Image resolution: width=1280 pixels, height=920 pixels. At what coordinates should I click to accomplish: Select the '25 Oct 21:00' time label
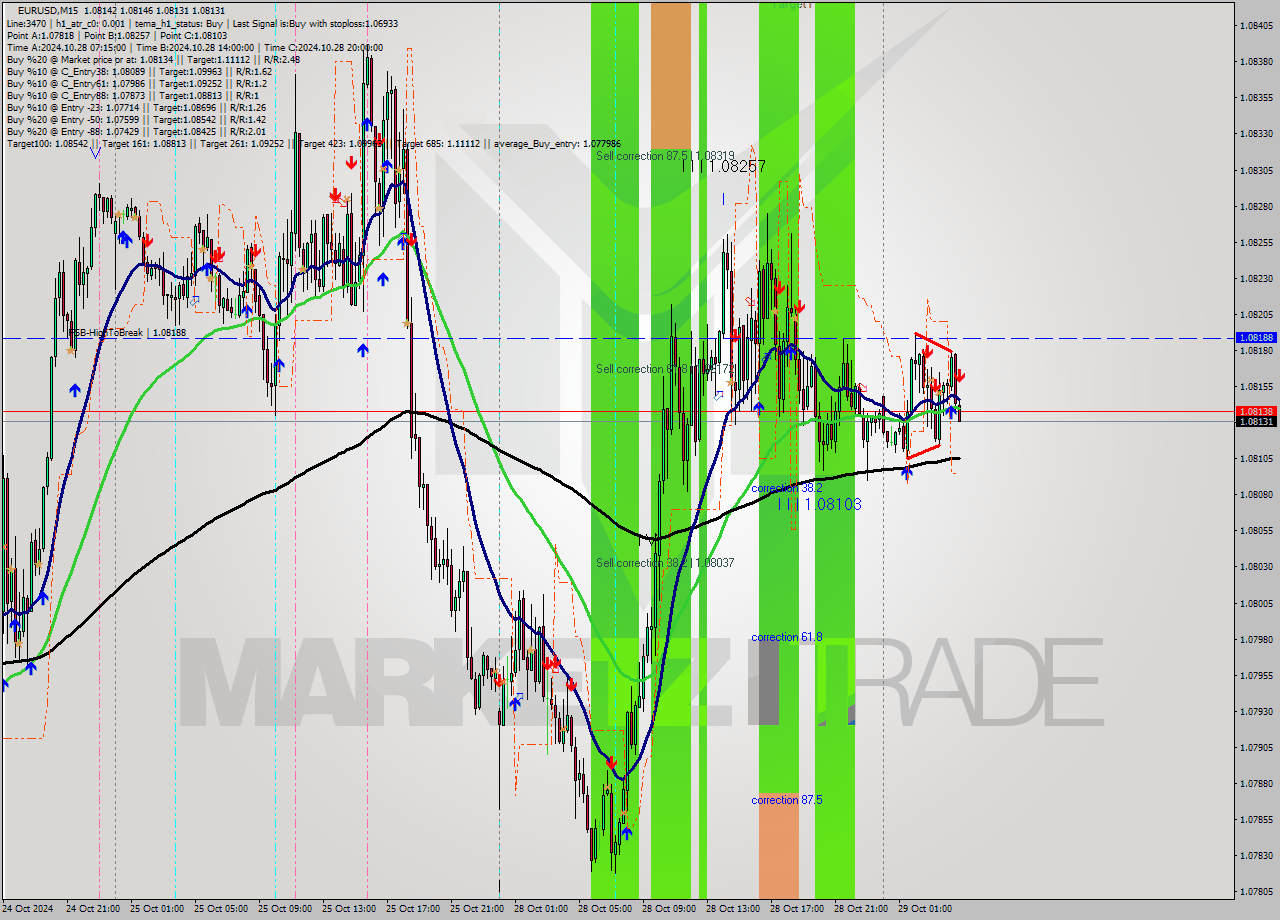click(x=478, y=909)
